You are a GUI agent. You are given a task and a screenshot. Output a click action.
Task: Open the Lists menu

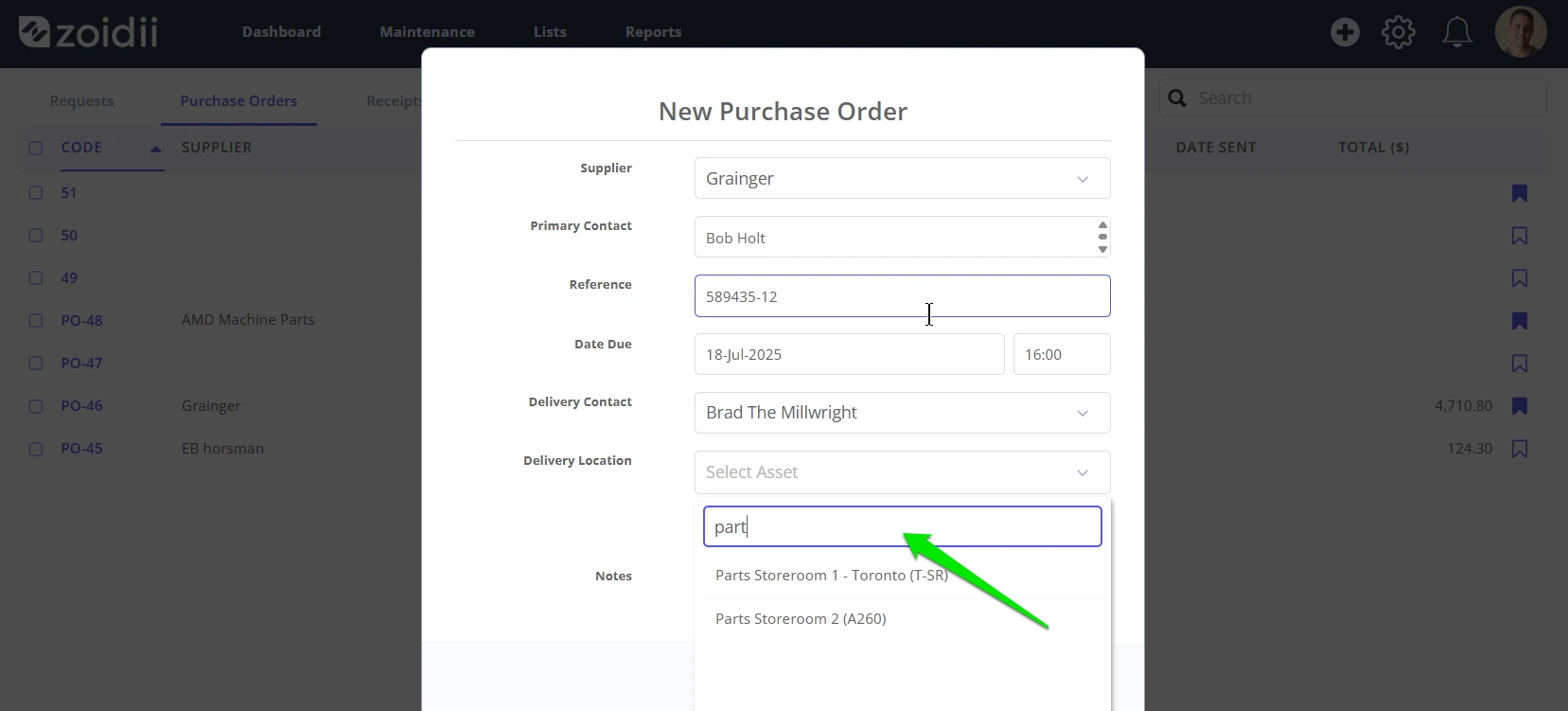550,32
